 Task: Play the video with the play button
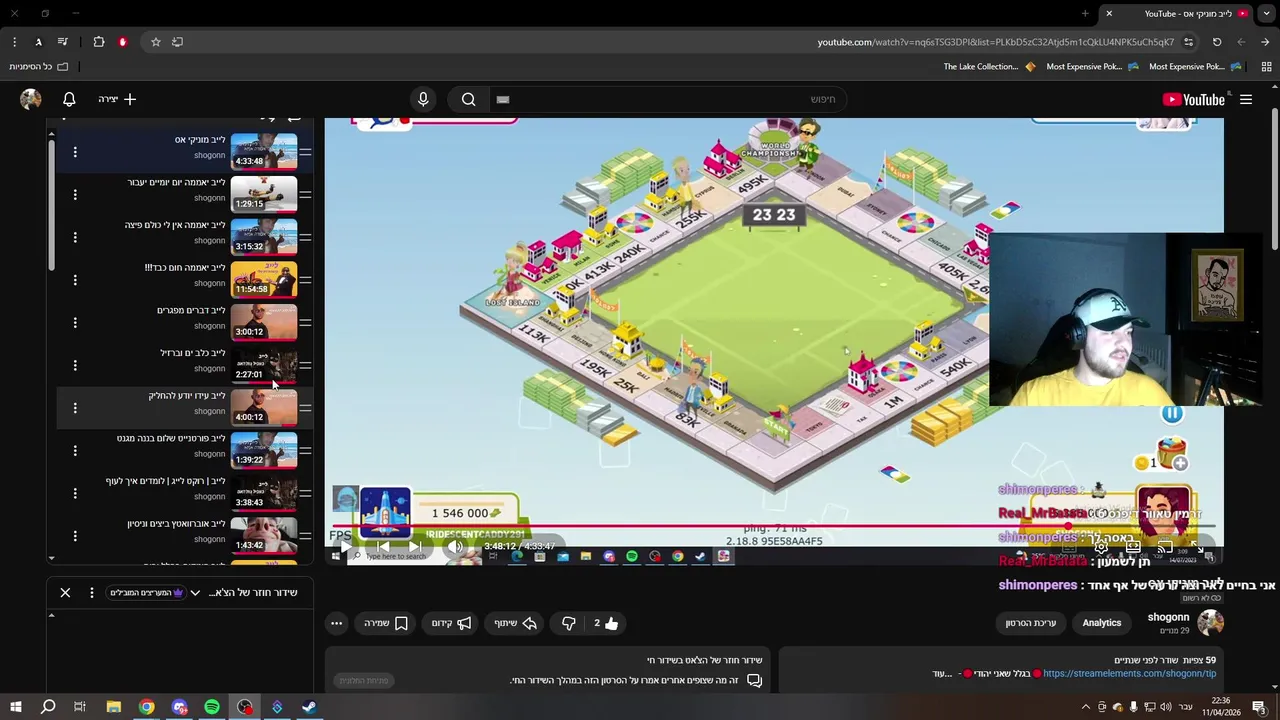coord(345,546)
